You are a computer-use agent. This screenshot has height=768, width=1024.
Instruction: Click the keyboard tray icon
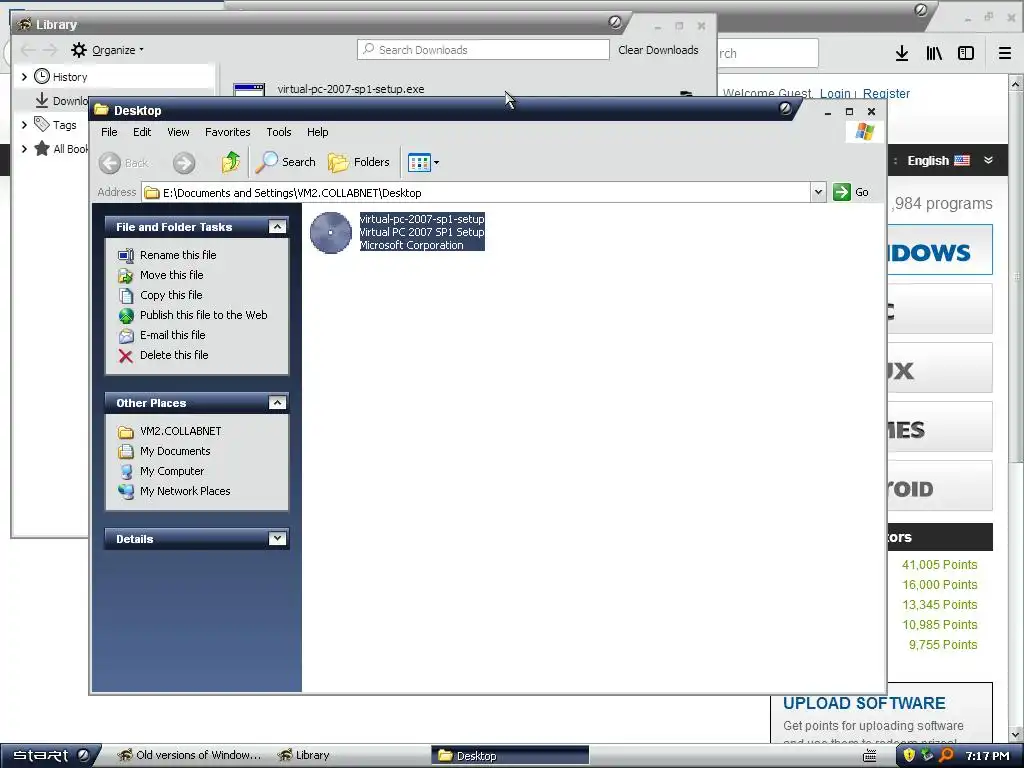pyautogui.click(x=870, y=756)
